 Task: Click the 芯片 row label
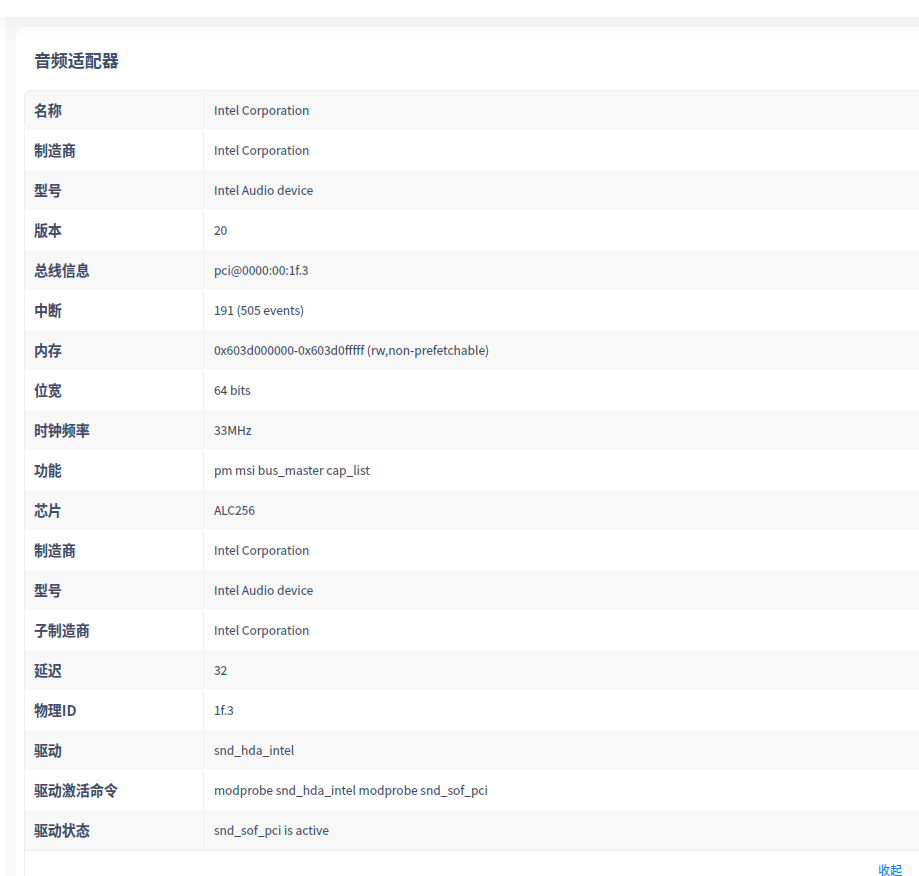click(x=48, y=511)
